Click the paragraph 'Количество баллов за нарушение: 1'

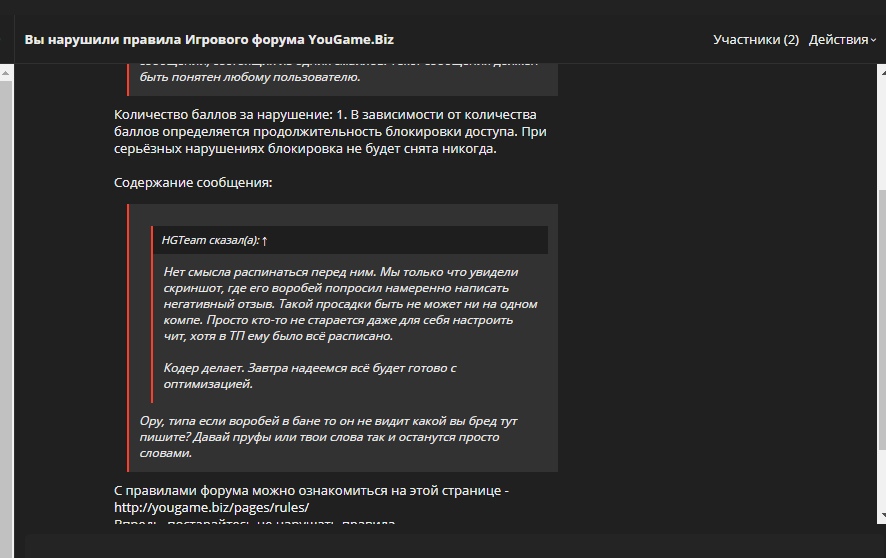[x=330, y=132]
